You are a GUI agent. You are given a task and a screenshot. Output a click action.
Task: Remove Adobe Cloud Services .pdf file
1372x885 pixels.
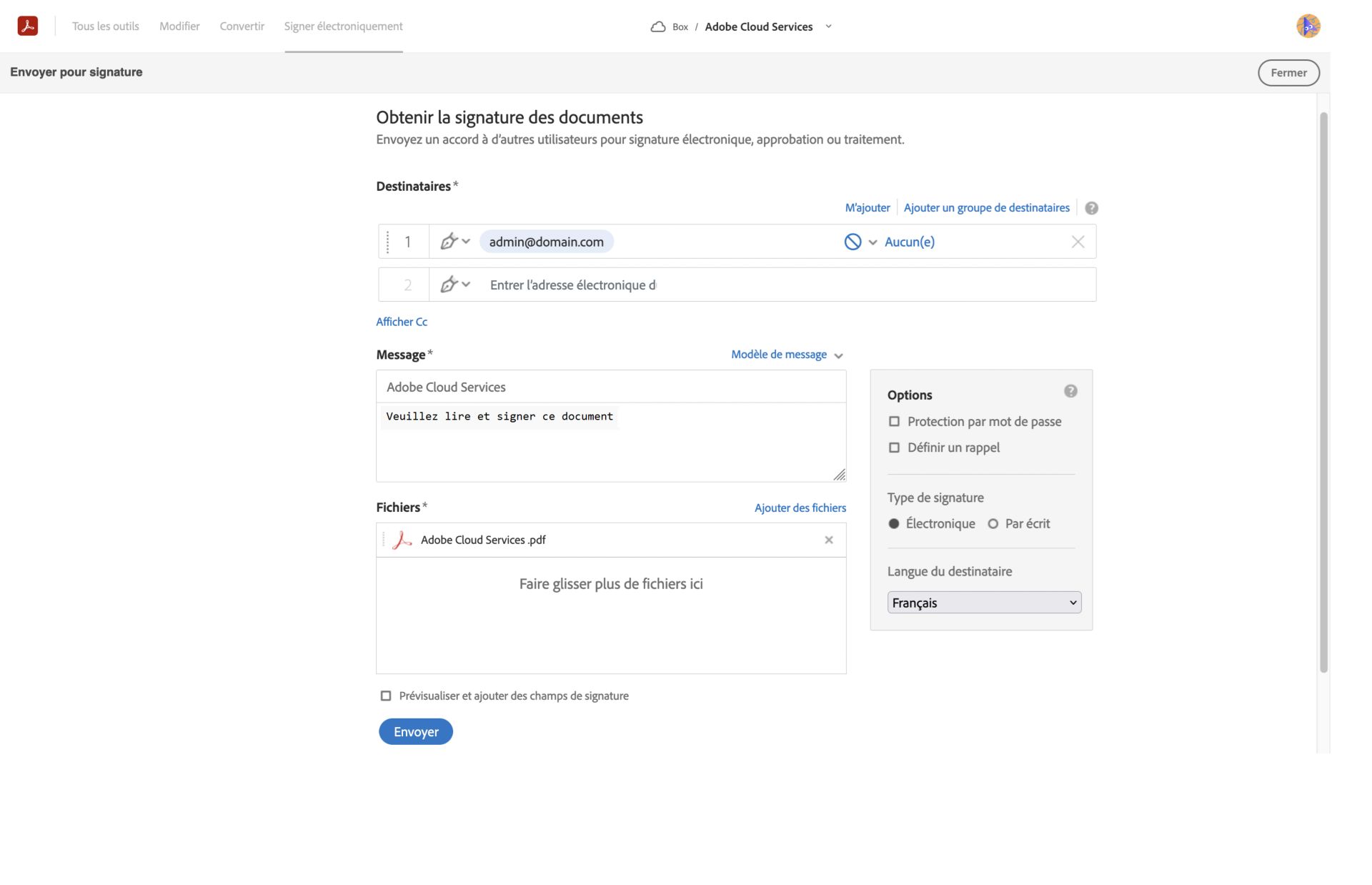tap(829, 540)
